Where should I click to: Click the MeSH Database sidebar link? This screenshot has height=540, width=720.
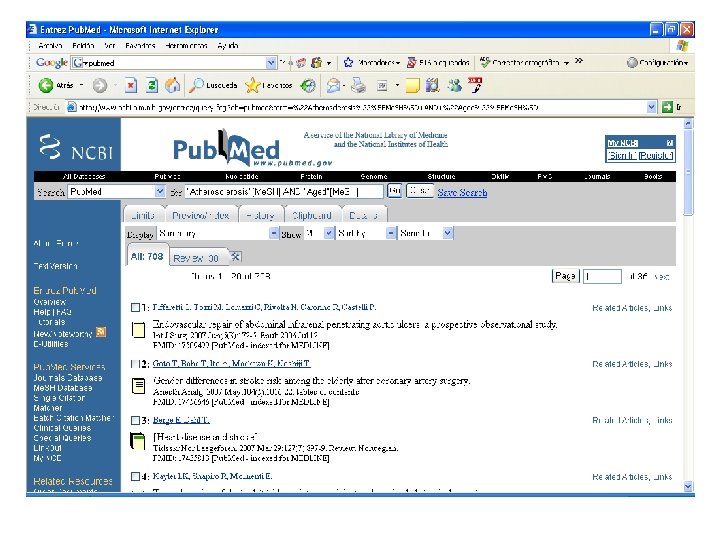point(63,388)
